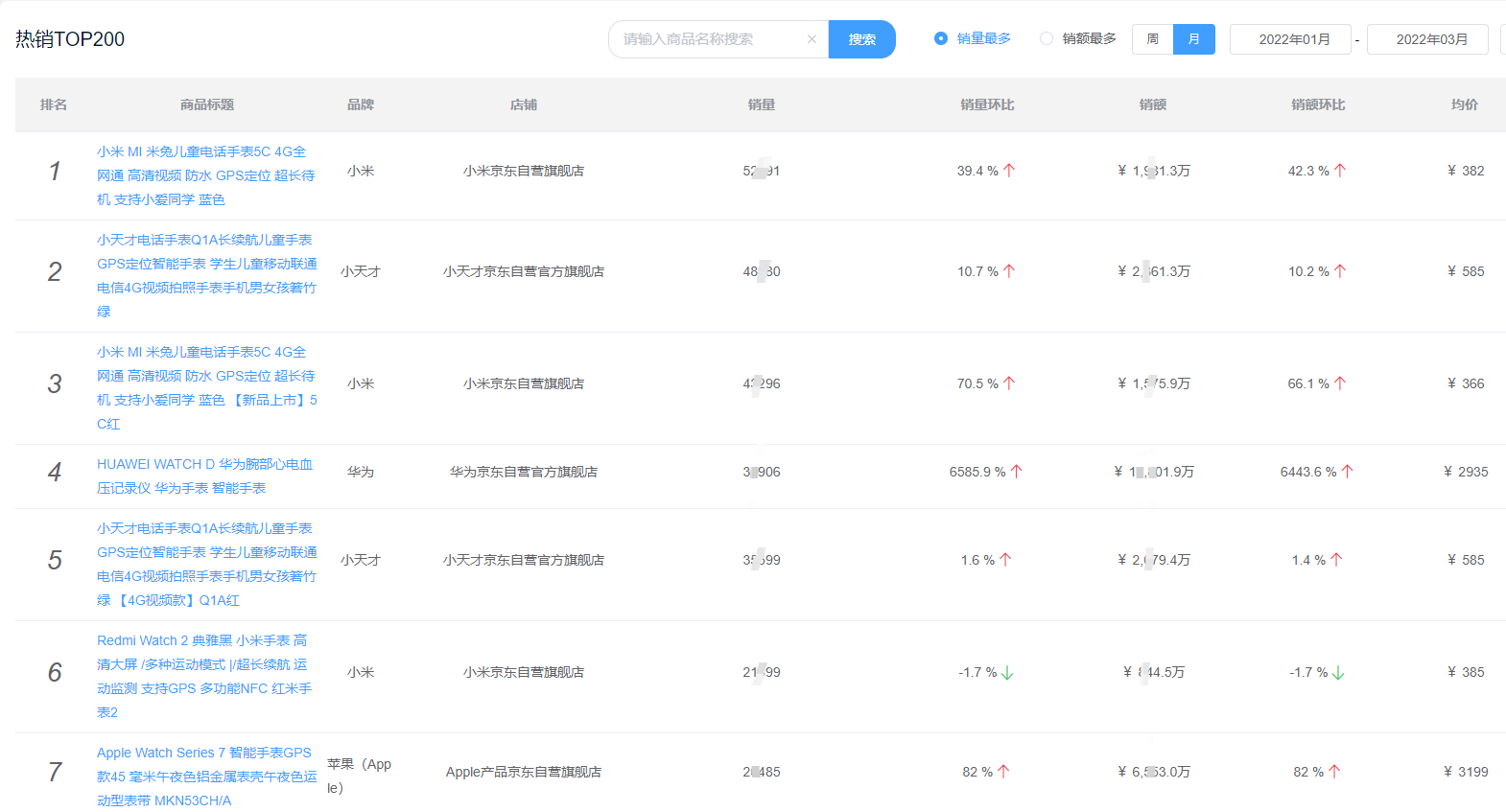Switch to the 月 monthly view
This screenshot has width=1506, height=812.
tap(1194, 39)
